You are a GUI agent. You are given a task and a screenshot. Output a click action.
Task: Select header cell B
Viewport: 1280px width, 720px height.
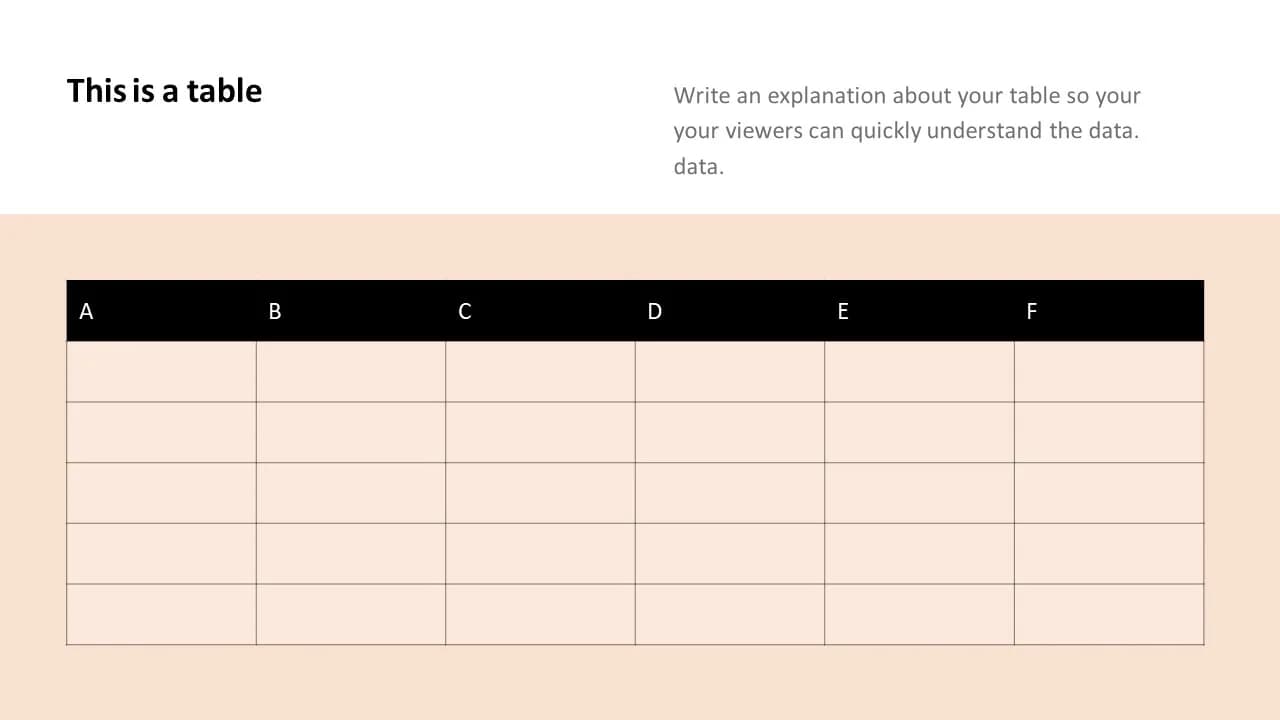[x=351, y=311]
